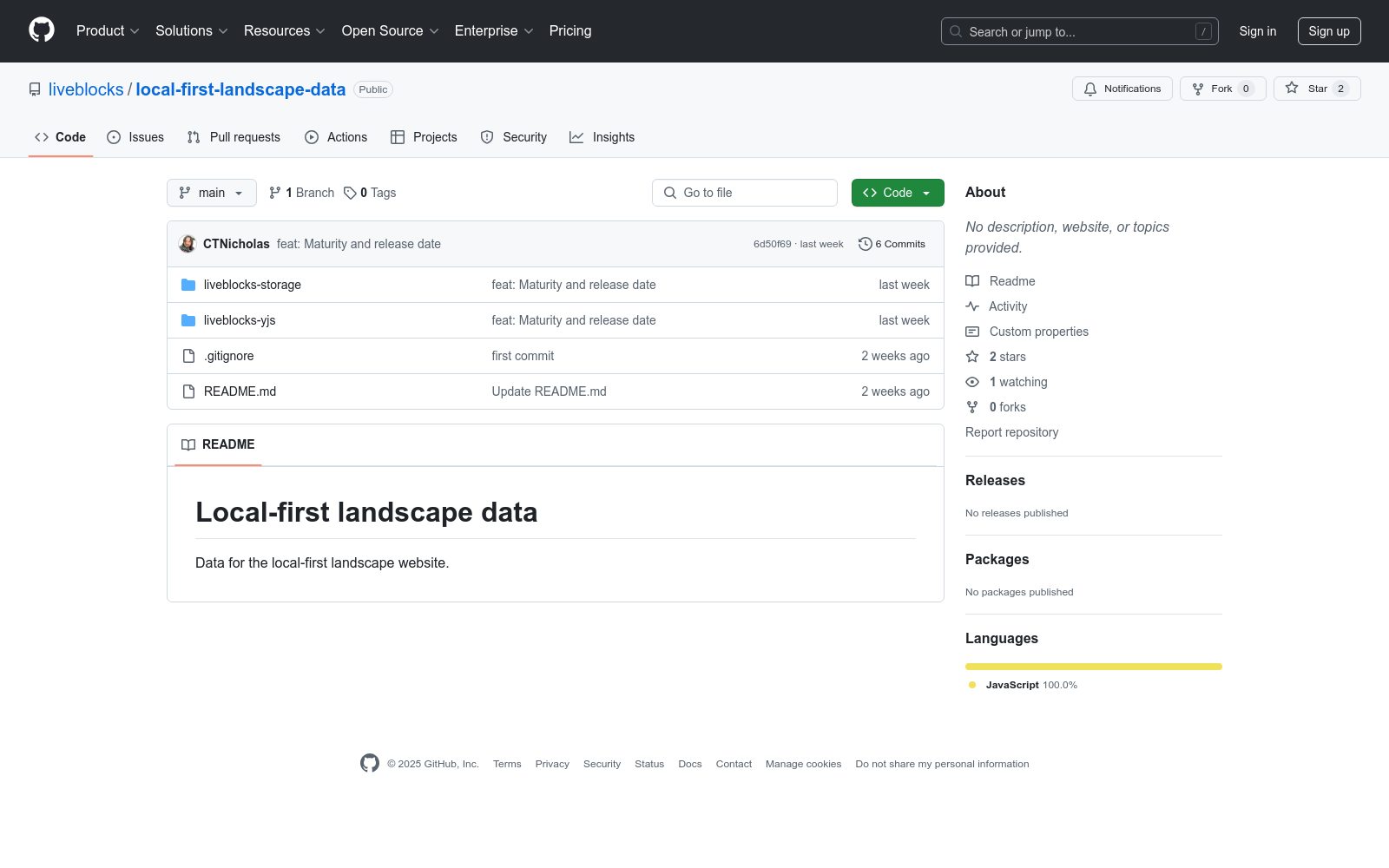The image size is (1389, 868).
Task: Click the fork icon beside 0 forks
Action: coord(972,407)
